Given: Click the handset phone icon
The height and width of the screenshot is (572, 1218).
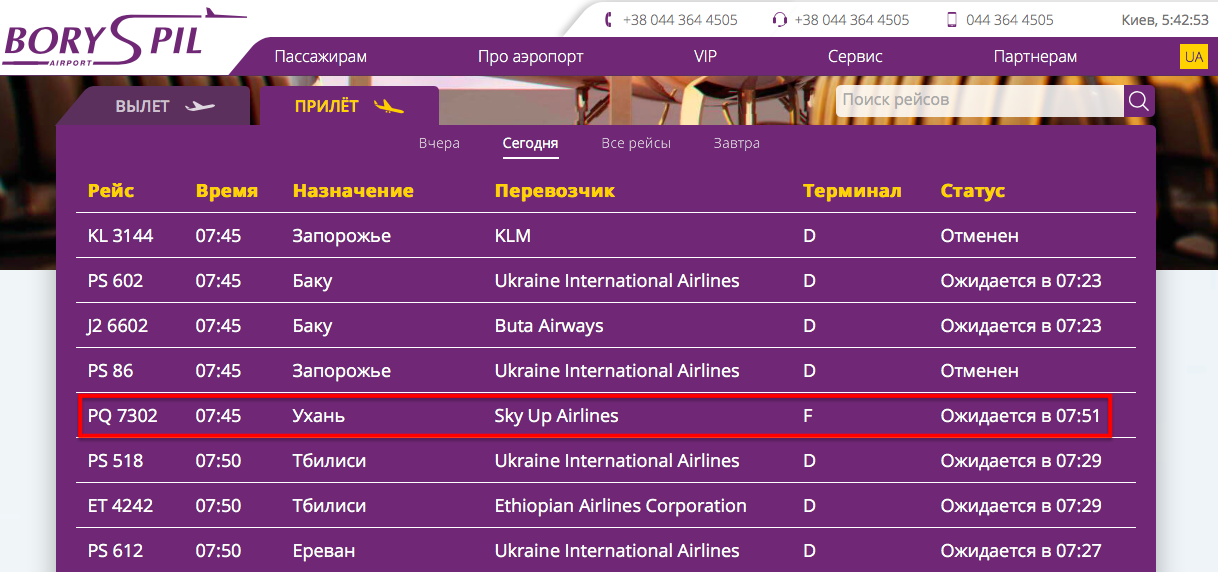Looking at the screenshot, I should [x=610, y=20].
